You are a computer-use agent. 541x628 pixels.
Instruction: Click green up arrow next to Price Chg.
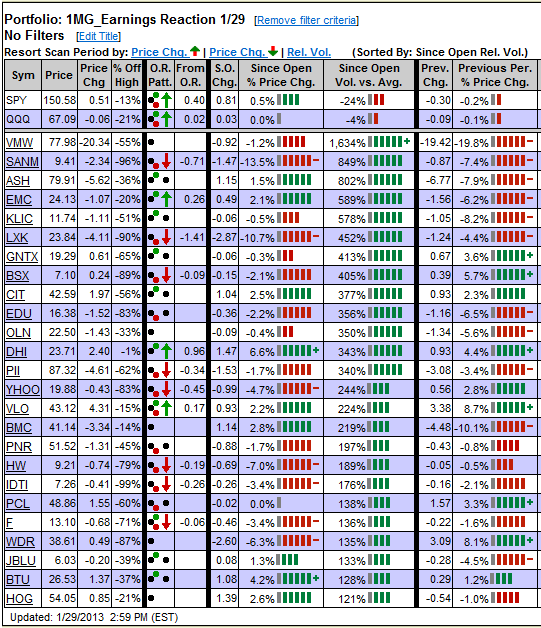[x=195, y=51]
